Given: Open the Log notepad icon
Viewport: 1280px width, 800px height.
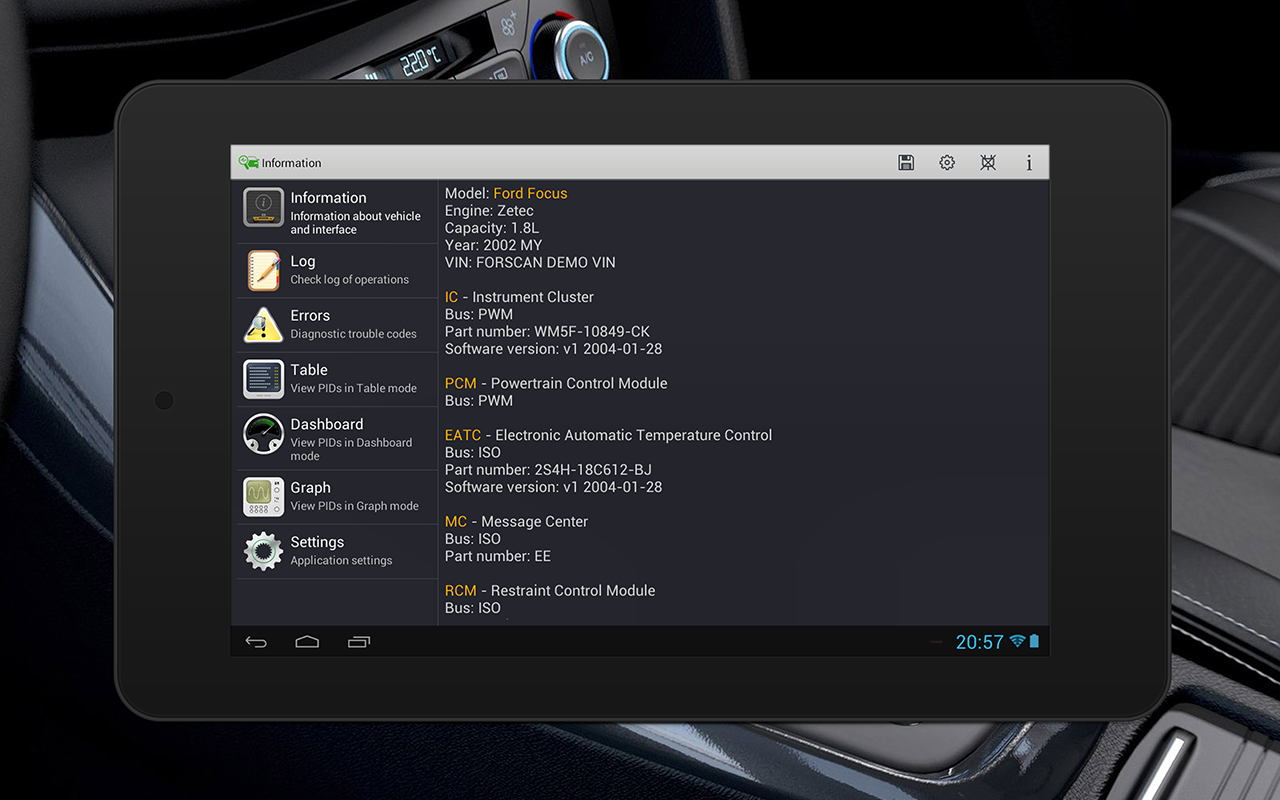Looking at the screenshot, I should tap(262, 269).
